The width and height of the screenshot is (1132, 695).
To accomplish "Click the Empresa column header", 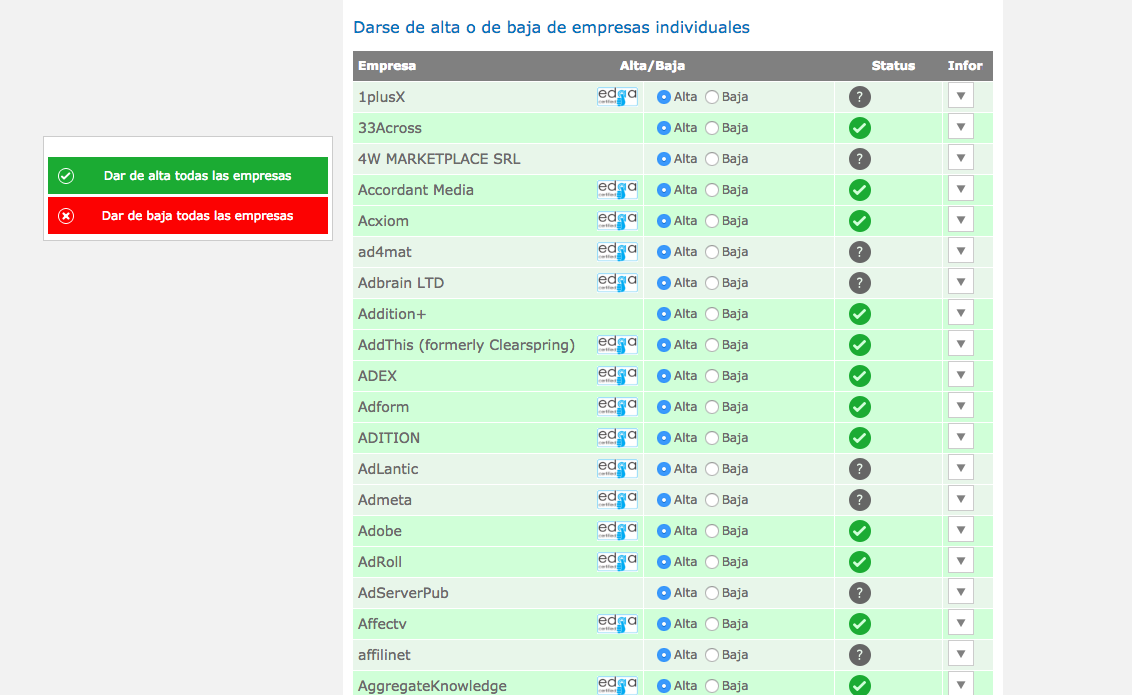I will [x=387, y=66].
